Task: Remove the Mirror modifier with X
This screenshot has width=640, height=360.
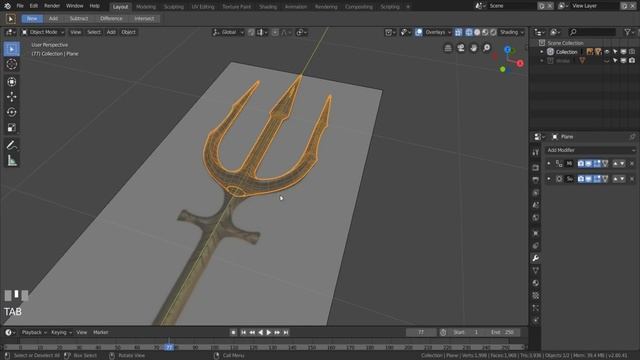Action: (632, 164)
